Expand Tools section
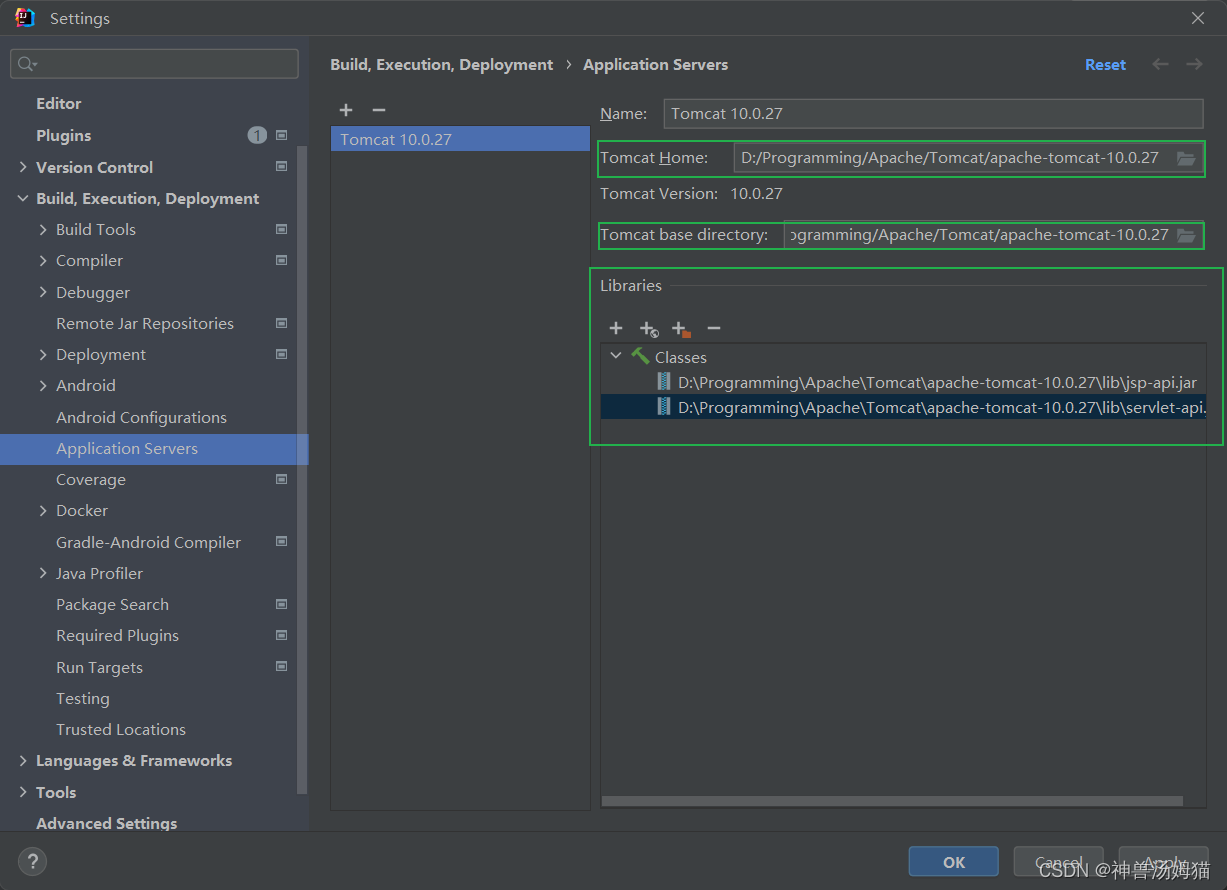 23,792
